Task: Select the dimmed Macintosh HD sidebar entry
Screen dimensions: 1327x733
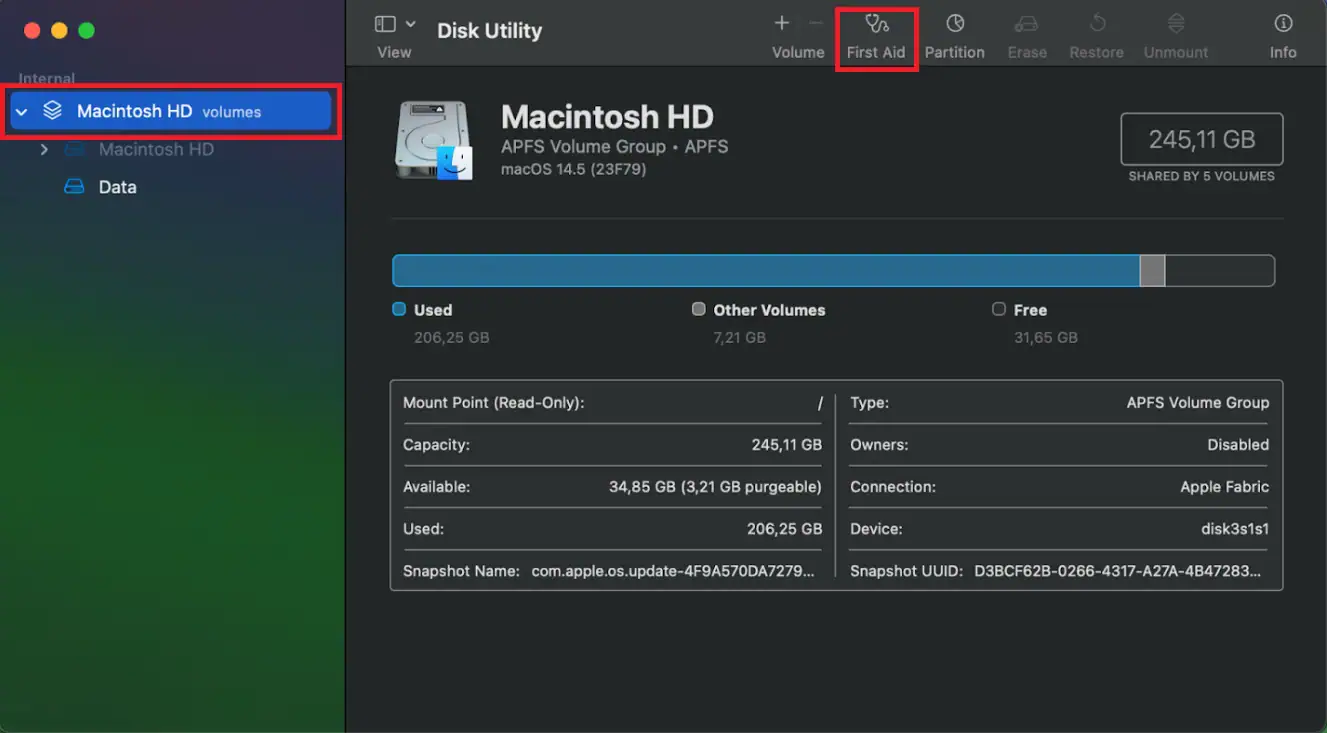Action: pyautogui.click(x=156, y=149)
